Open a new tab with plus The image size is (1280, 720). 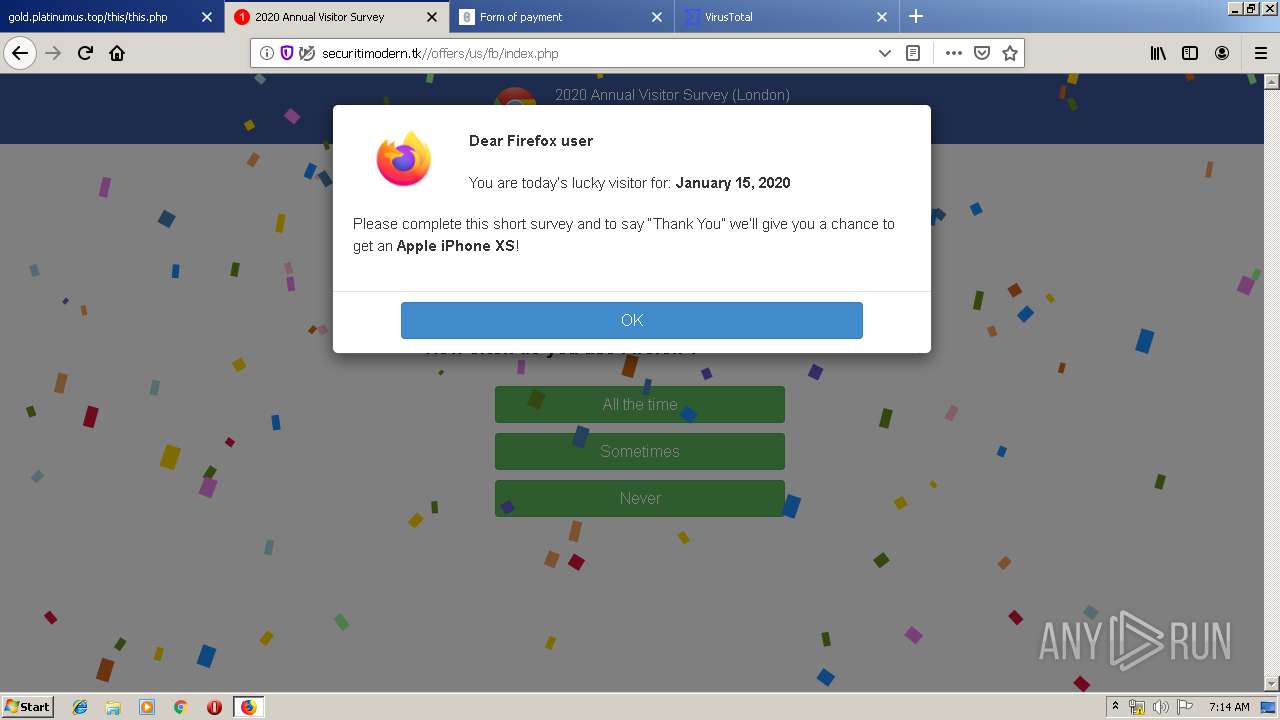916,16
